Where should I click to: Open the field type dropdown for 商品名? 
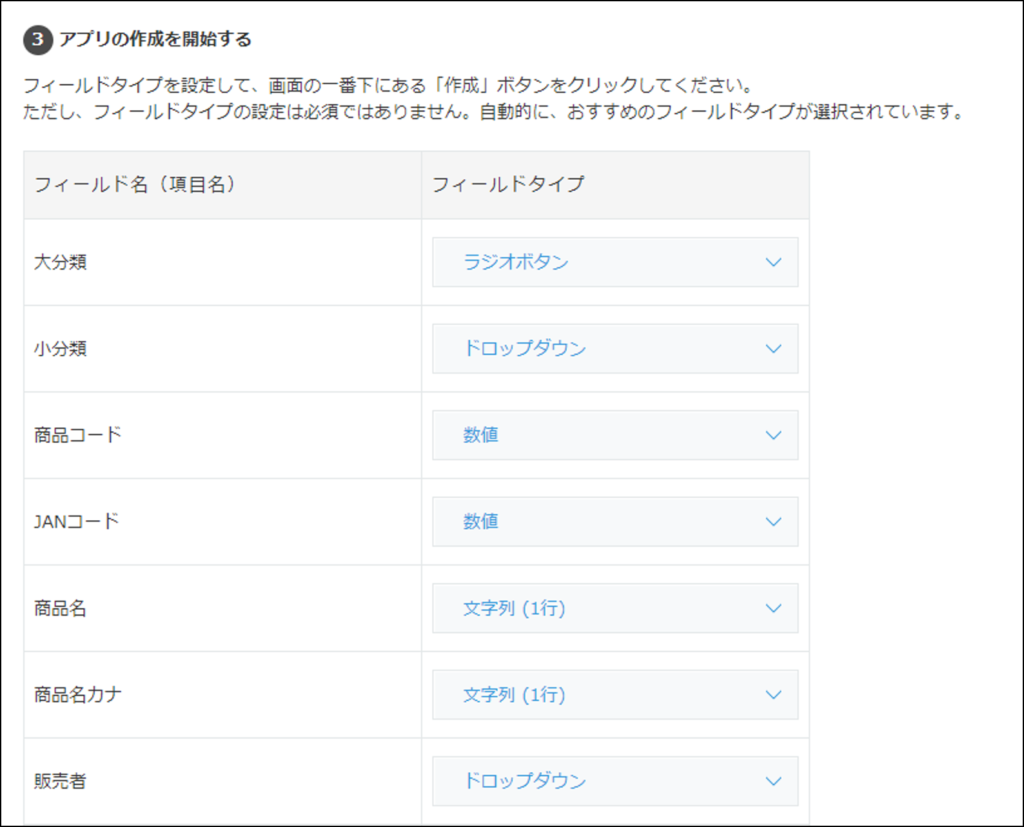(615, 608)
